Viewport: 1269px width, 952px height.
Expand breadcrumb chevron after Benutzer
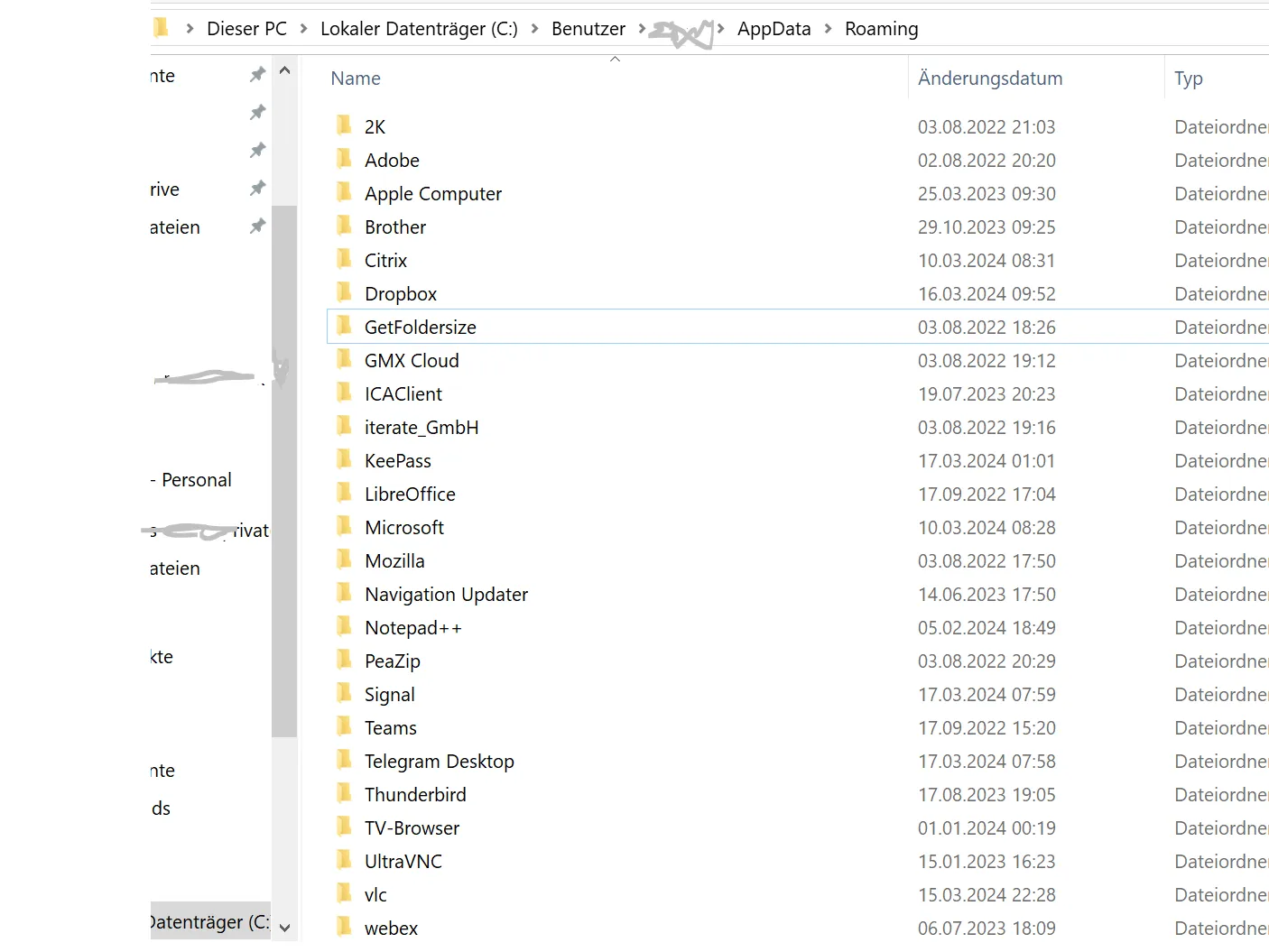coord(642,29)
